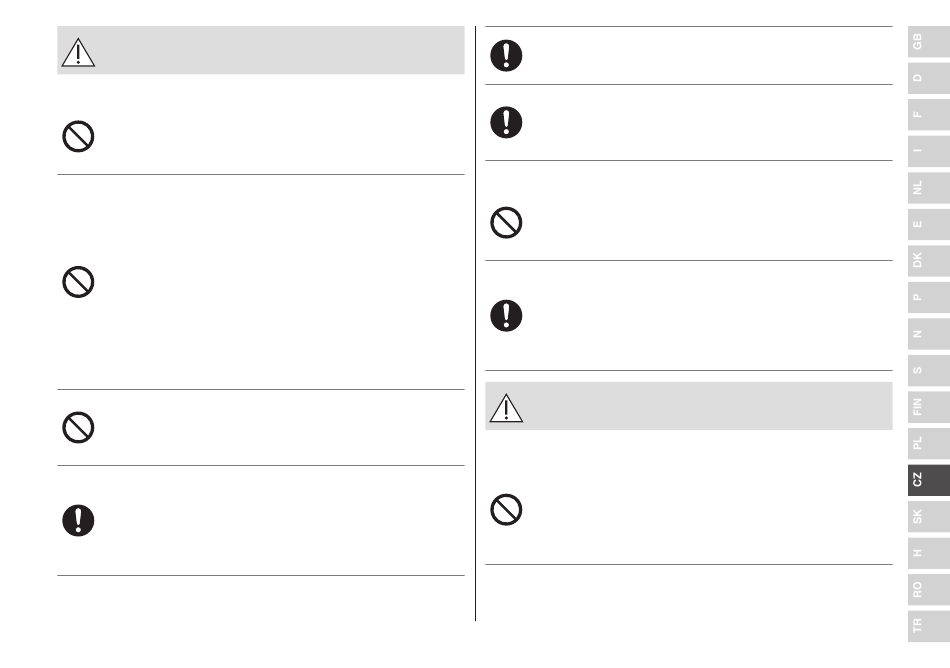The width and height of the screenshot is (950, 668).
Task: Click prohibition sign beneath right column warning banner
Action: [x=506, y=509]
